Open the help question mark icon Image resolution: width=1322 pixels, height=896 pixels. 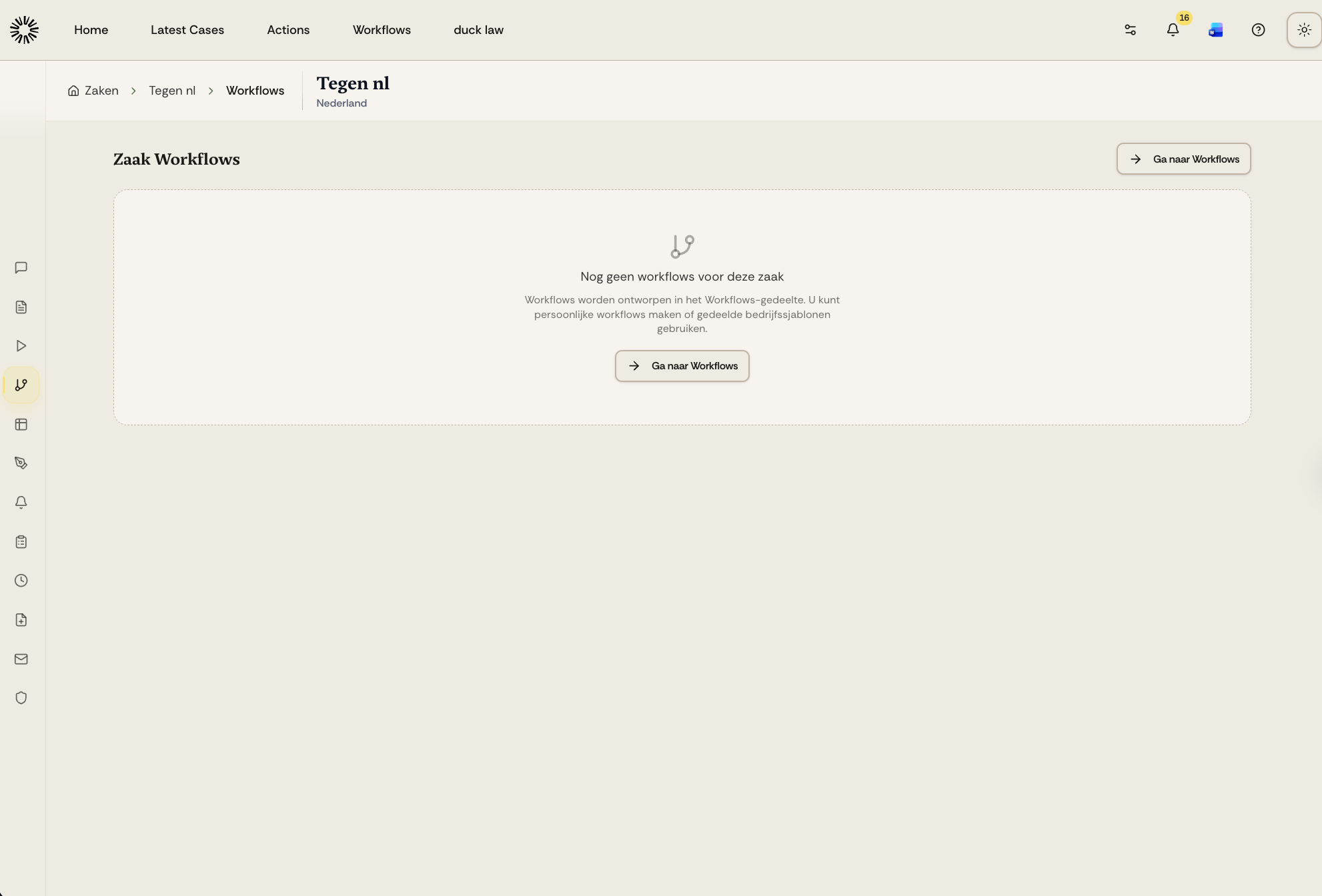(x=1258, y=30)
